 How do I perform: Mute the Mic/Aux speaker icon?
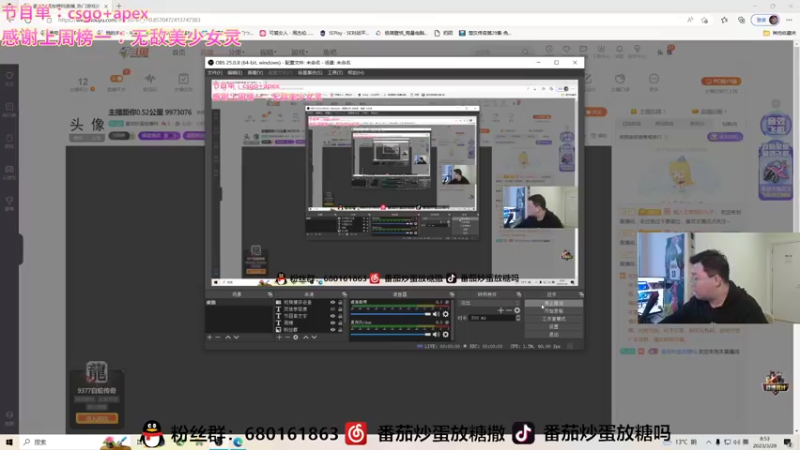point(436,335)
